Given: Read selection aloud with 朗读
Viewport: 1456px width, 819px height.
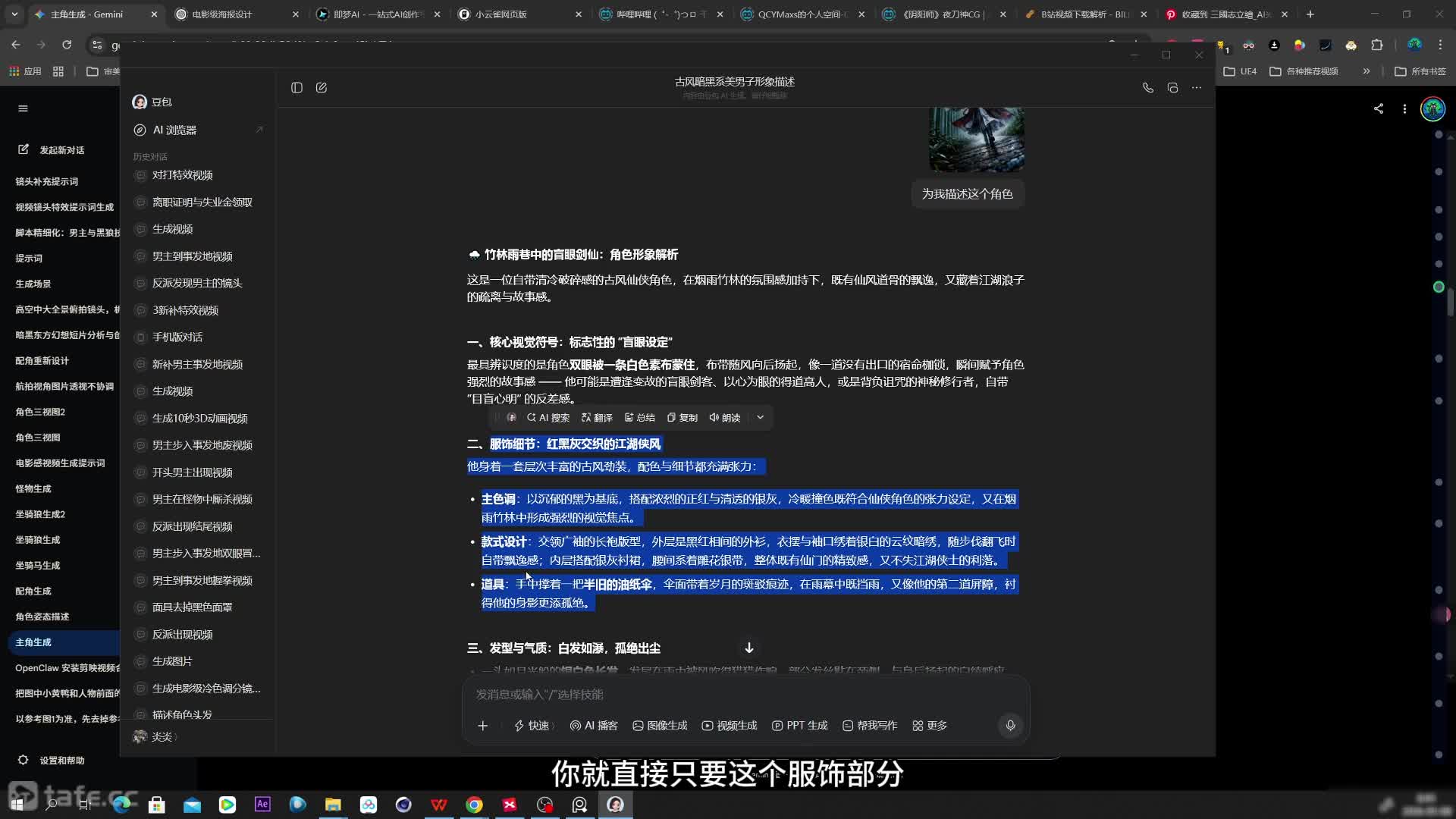Looking at the screenshot, I should pos(724,418).
